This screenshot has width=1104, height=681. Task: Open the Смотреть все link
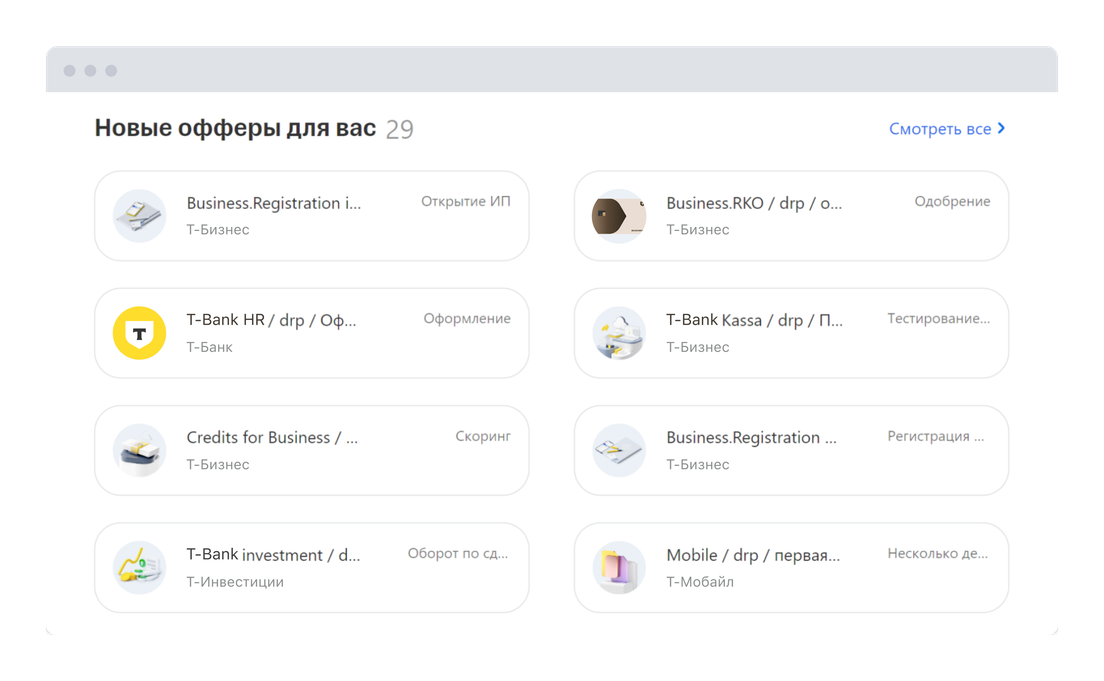point(947,129)
